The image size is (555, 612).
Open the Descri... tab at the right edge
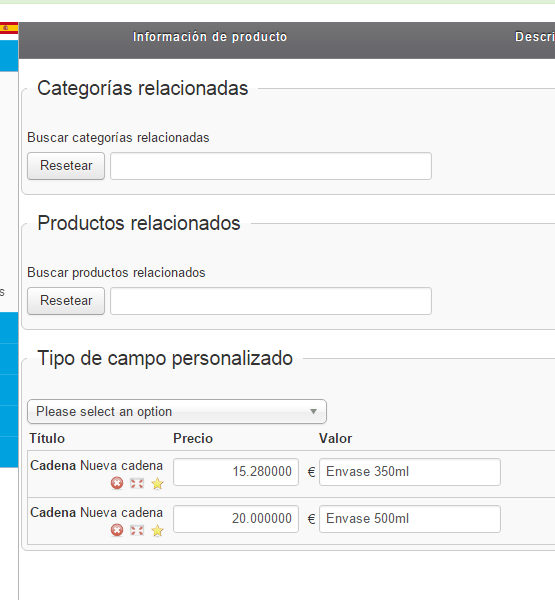coord(535,37)
